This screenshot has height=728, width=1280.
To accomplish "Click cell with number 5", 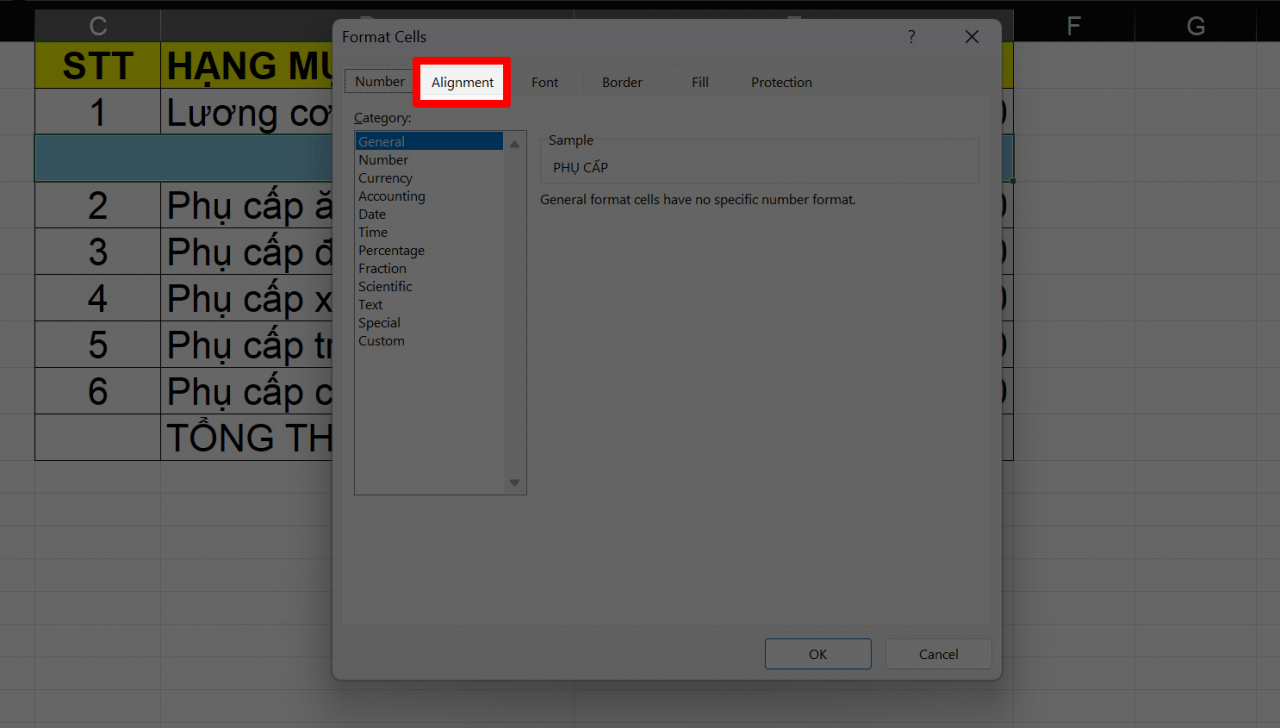I will coord(98,345).
